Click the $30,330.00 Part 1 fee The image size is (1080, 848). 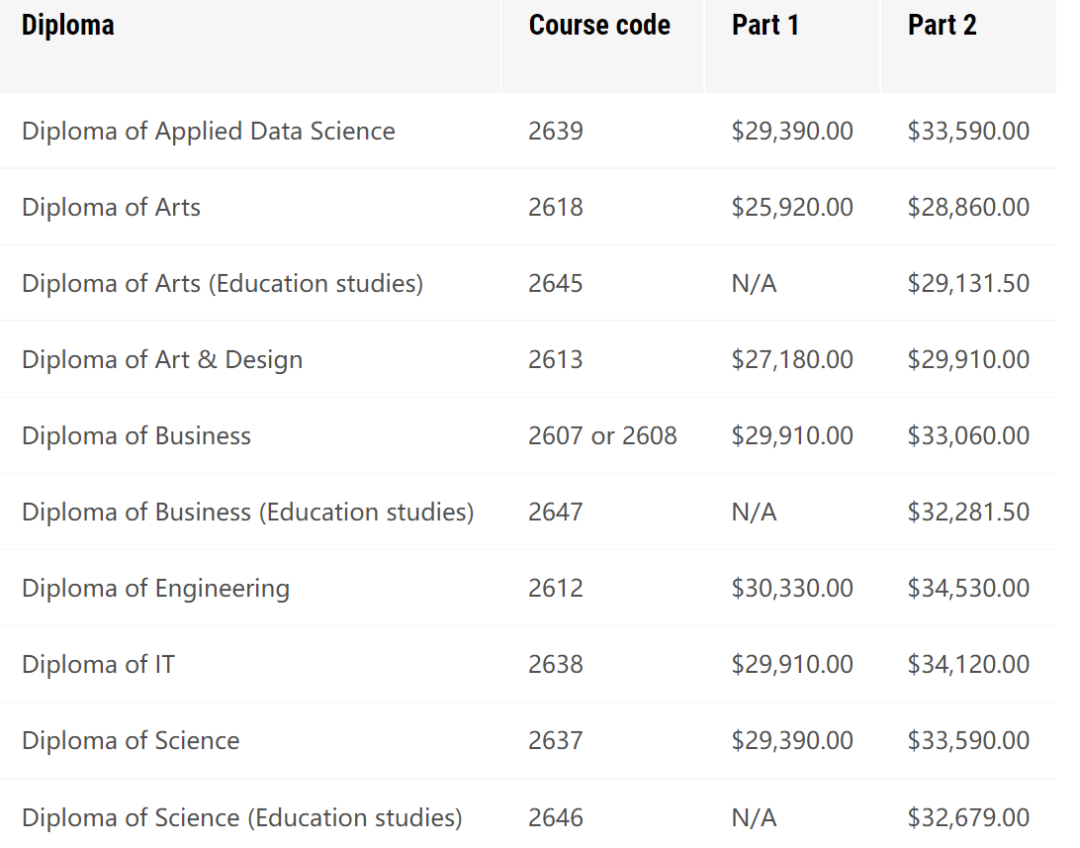pos(792,588)
